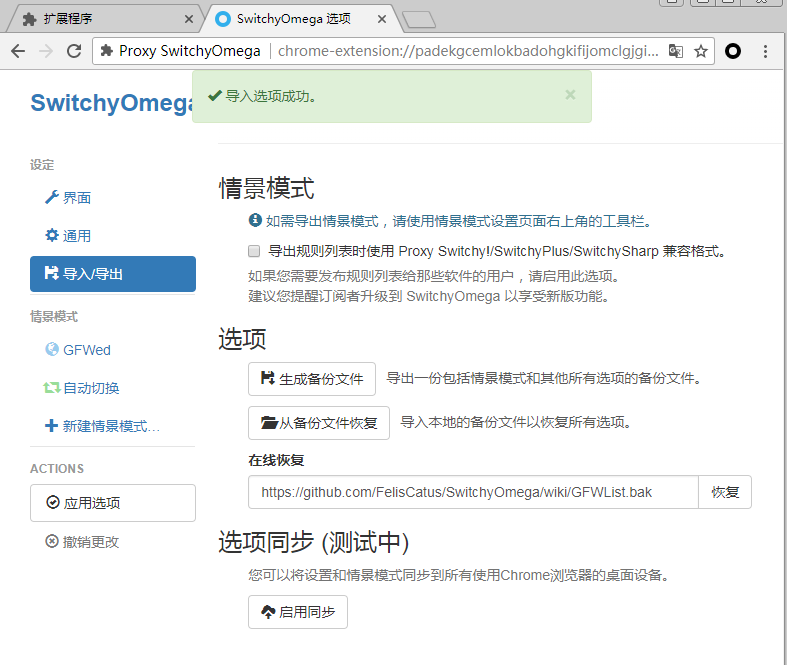Image resolution: width=787 pixels, height=665 pixels.
Task: Click the ACTIONS sidebar header
Action: 57,469
